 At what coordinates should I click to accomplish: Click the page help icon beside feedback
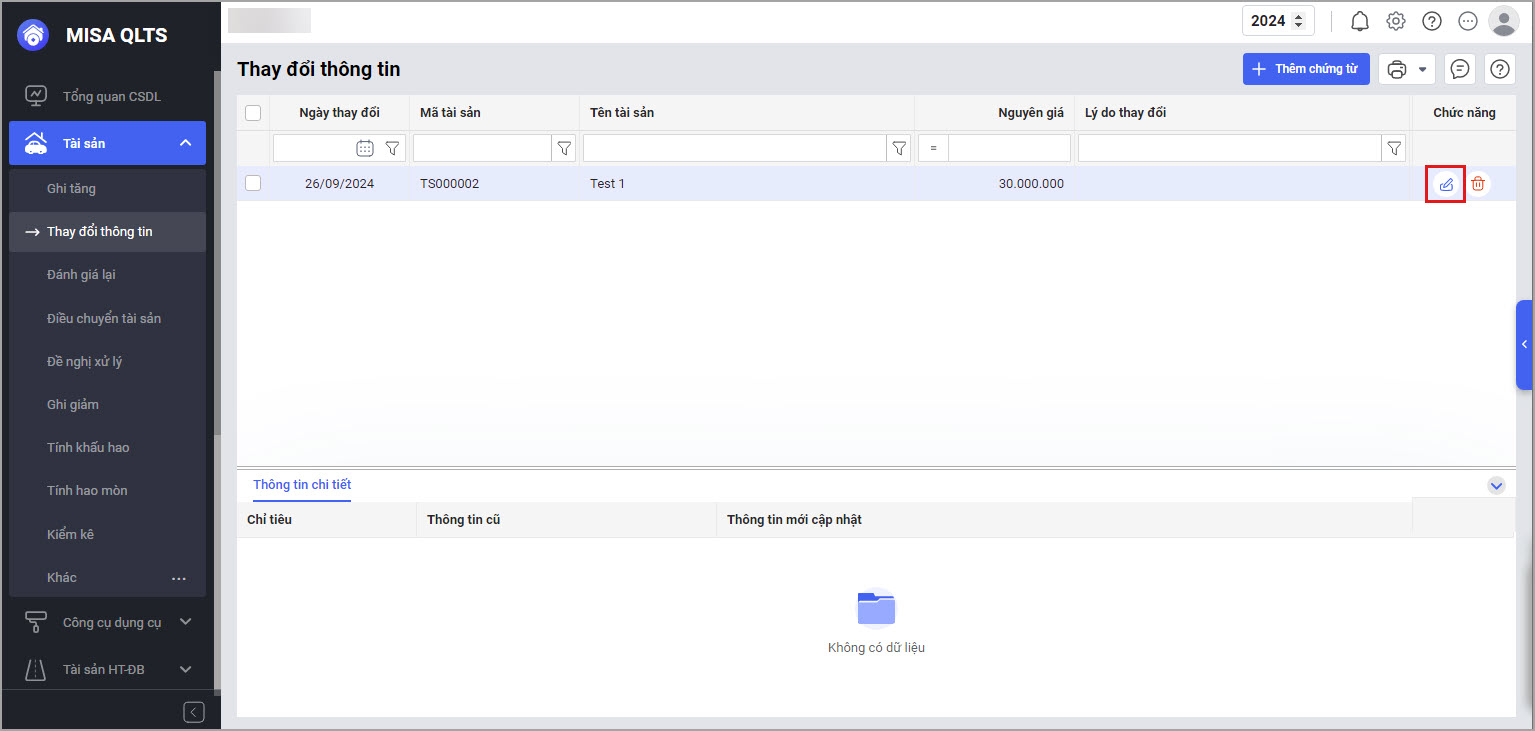(x=1500, y=69)
